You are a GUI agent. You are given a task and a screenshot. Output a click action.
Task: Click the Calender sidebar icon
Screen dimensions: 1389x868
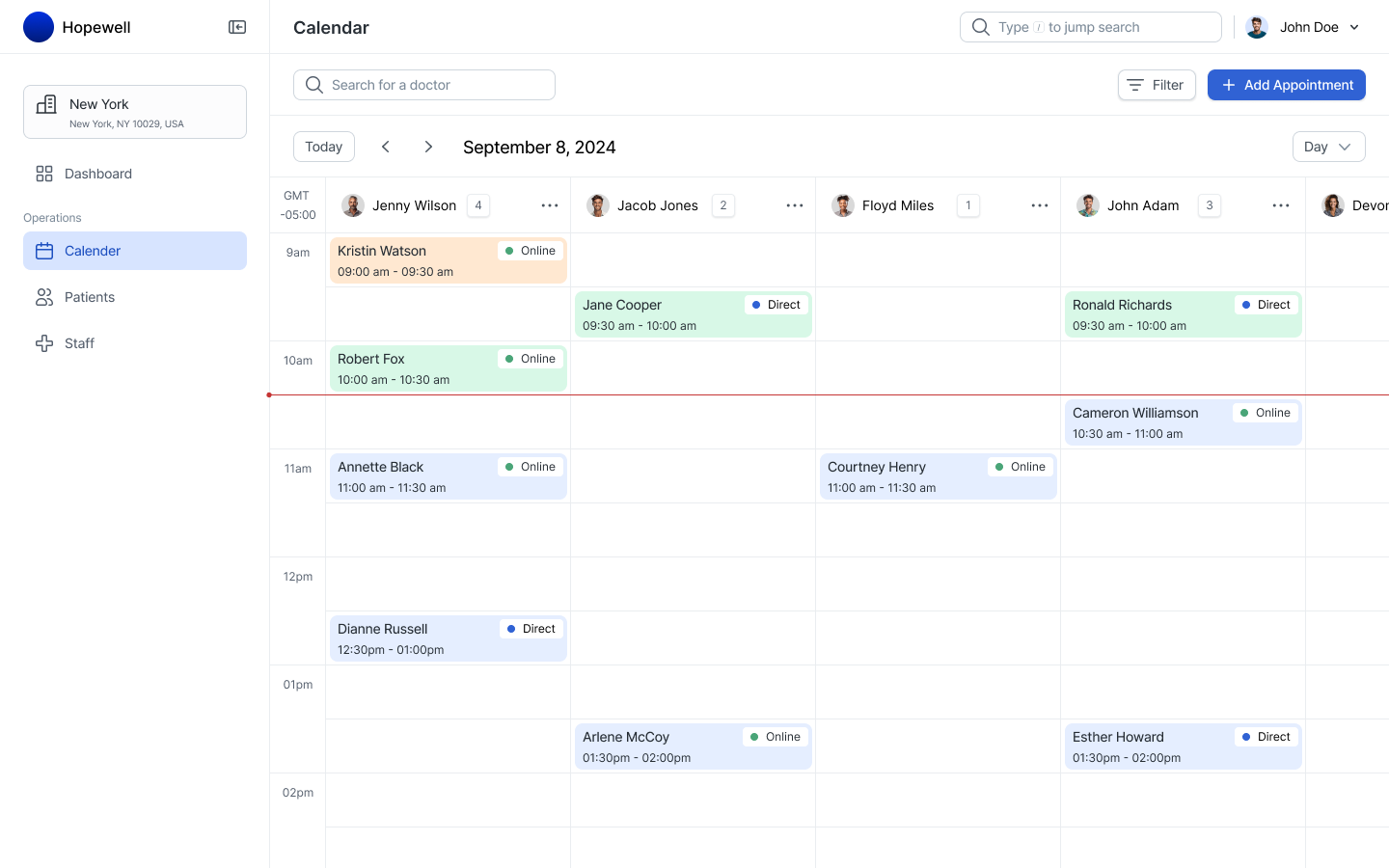click(44, 251)
